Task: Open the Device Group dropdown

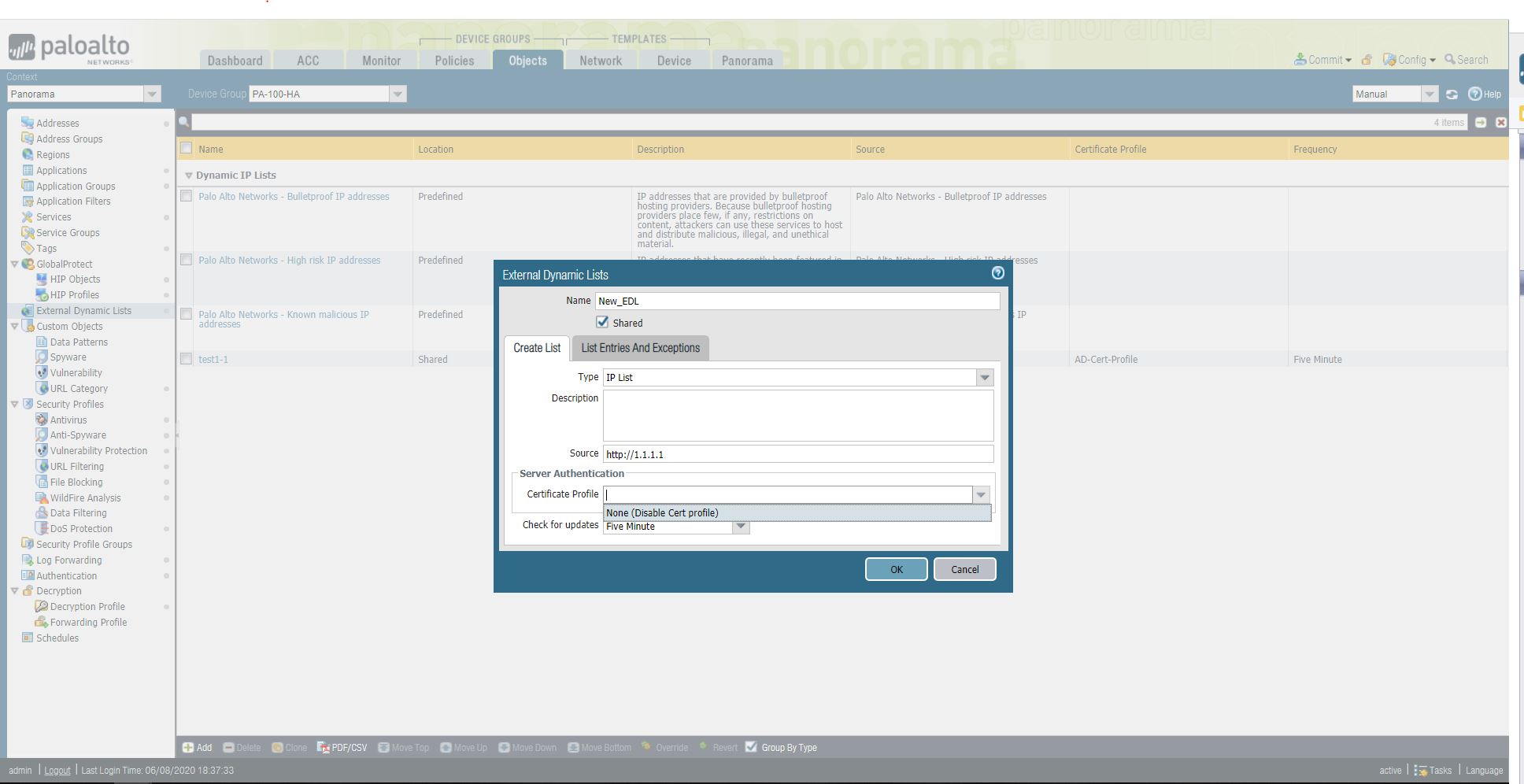Action: pyautogui.click(x=398, y=94)
